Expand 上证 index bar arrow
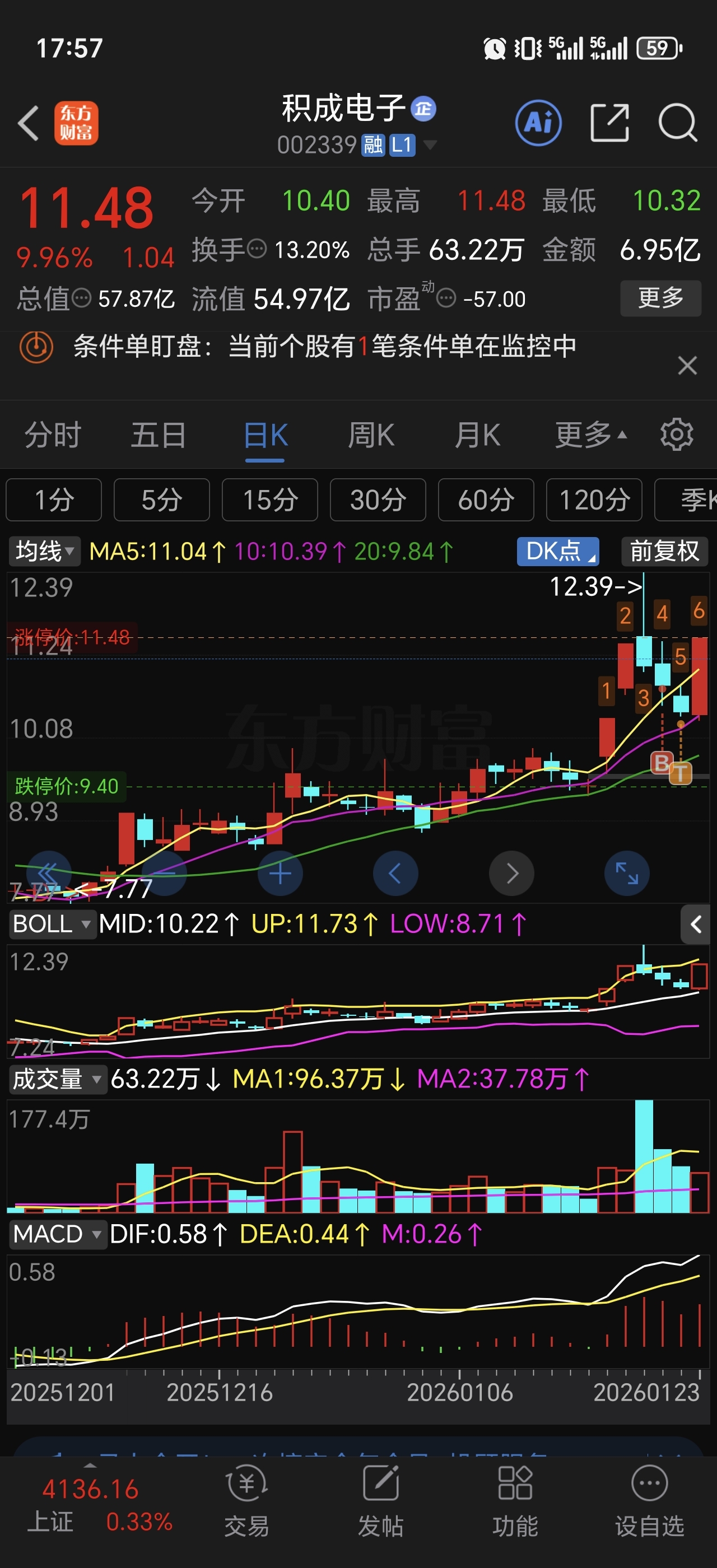717x1568 pixels. click(90, 1465)
